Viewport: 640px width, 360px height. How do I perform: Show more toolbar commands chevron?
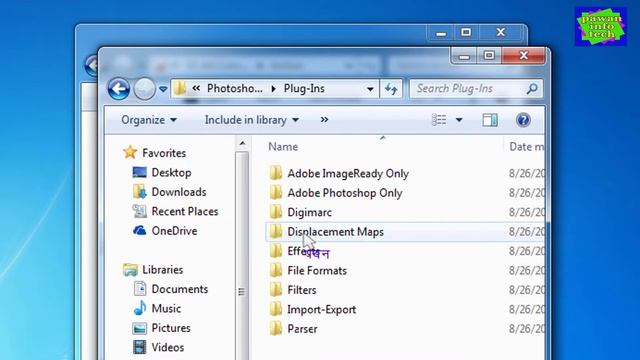(324, 120)
